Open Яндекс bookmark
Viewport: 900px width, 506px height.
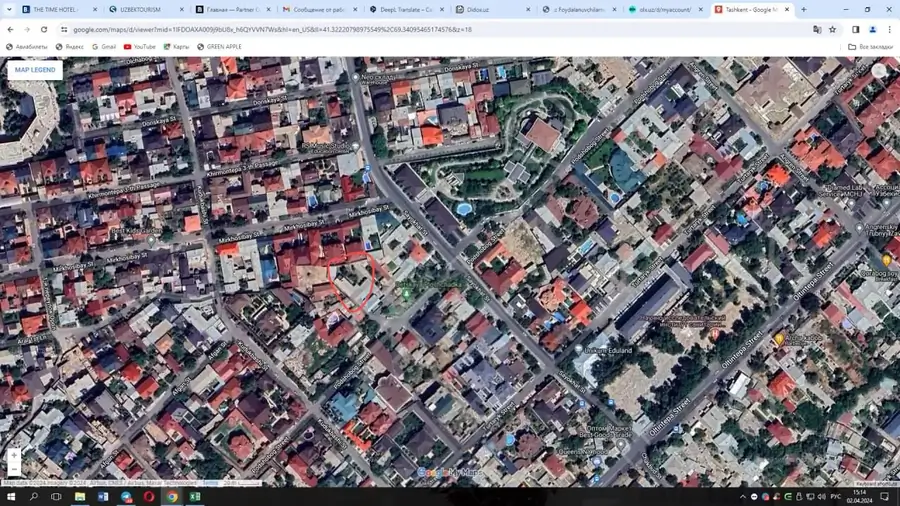pyautogui.click(x=69, y=47)
